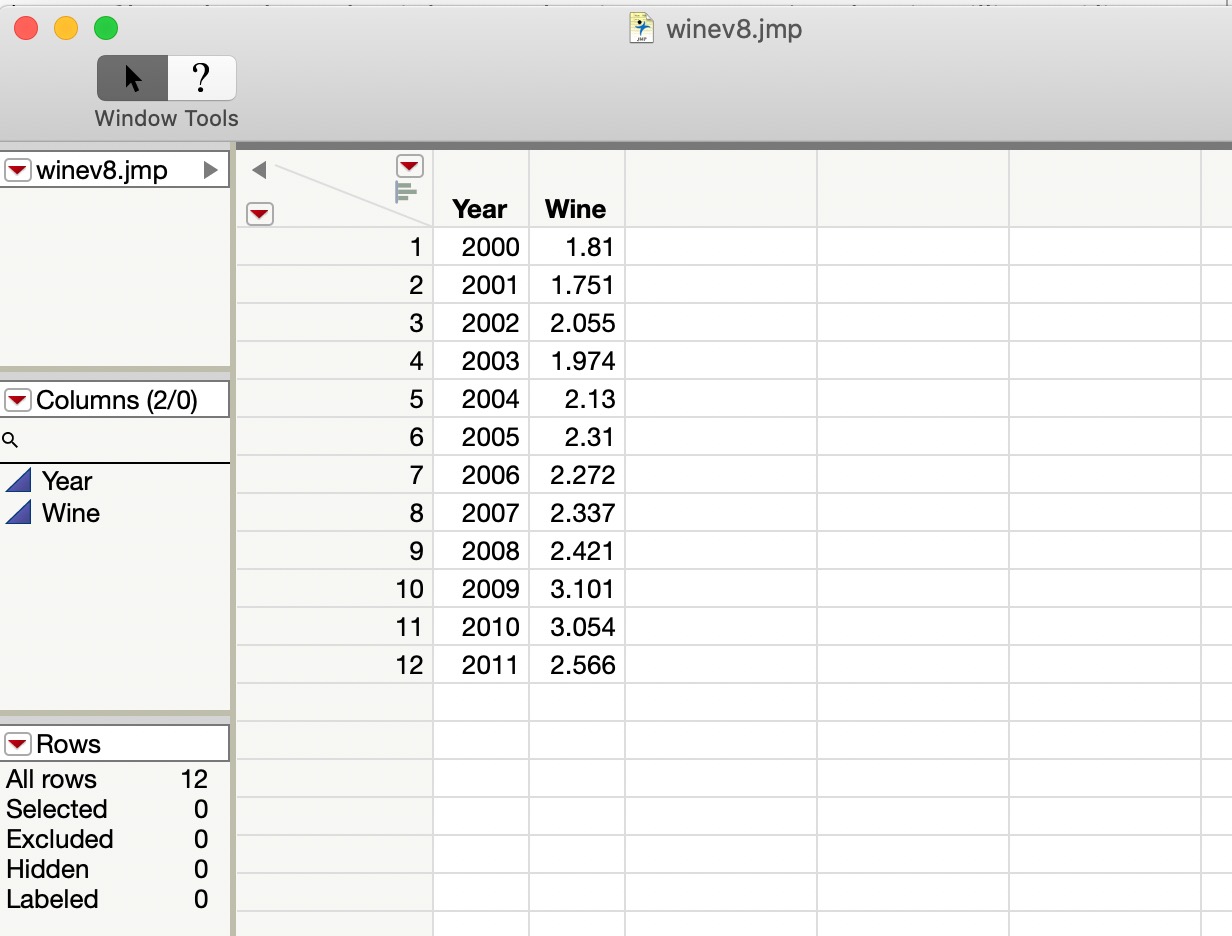This screenshot has height=936, width=1232.
Task: Click the magnifier icon in Columns panel
Action: point(10,440)
